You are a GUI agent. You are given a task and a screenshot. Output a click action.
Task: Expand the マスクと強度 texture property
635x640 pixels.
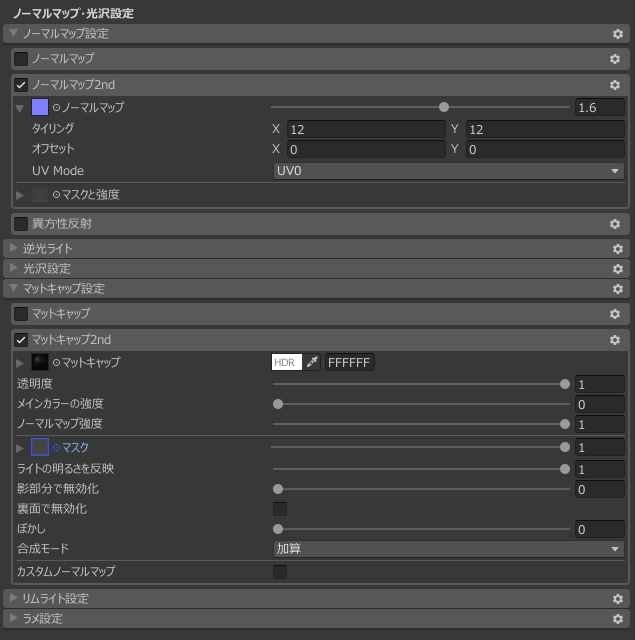(20, 195)
